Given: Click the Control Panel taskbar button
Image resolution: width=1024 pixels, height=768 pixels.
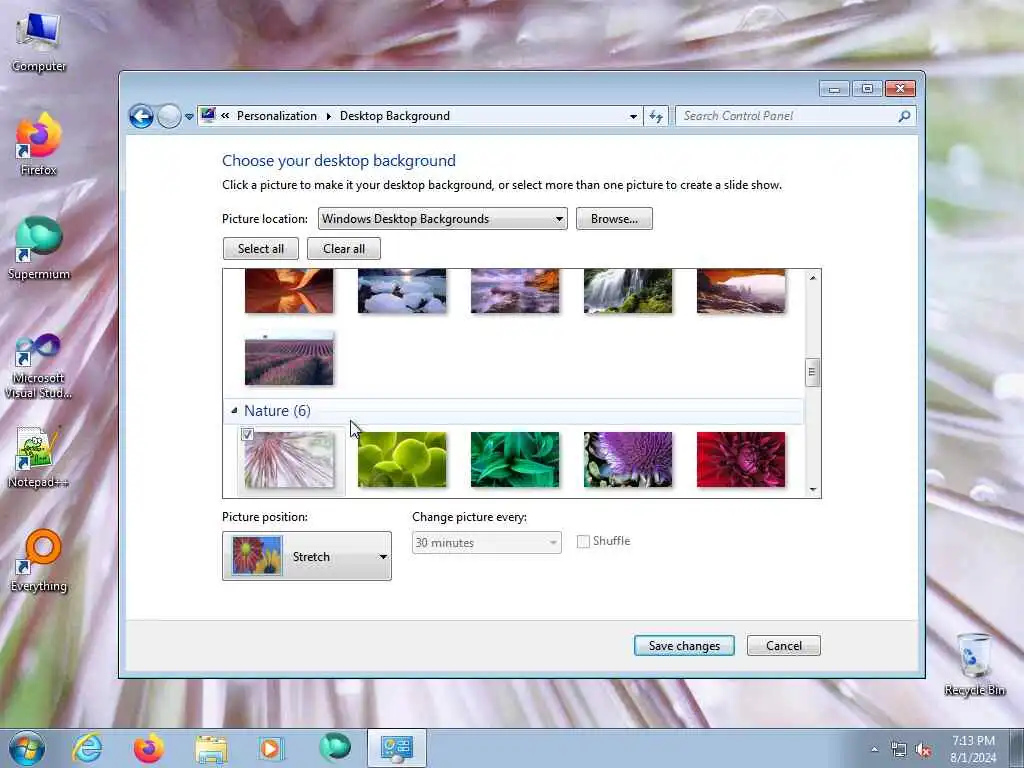Looking at the screenshot, I should tap(396, 748).
